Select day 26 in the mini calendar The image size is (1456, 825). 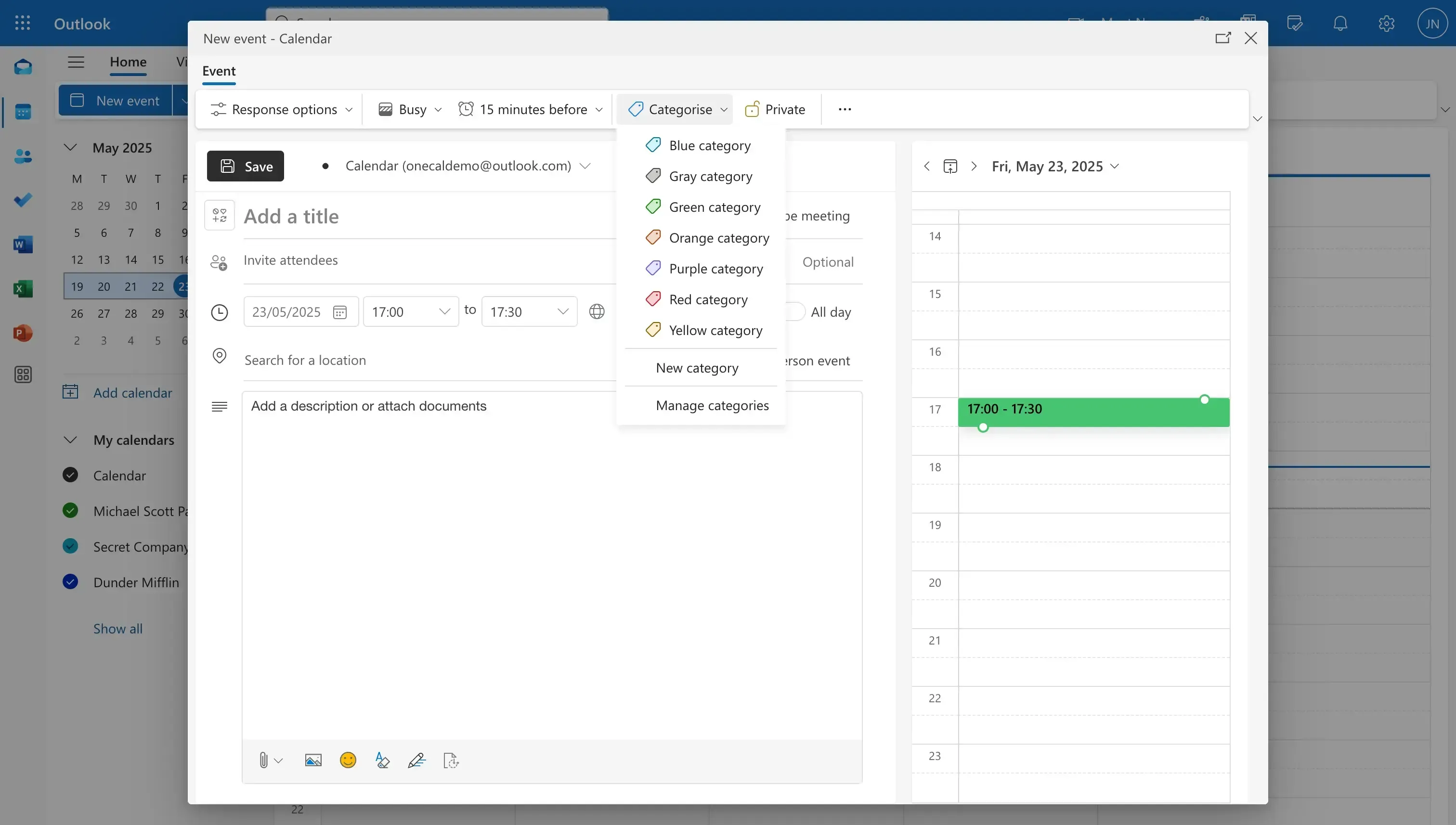(x=77, y=313)
